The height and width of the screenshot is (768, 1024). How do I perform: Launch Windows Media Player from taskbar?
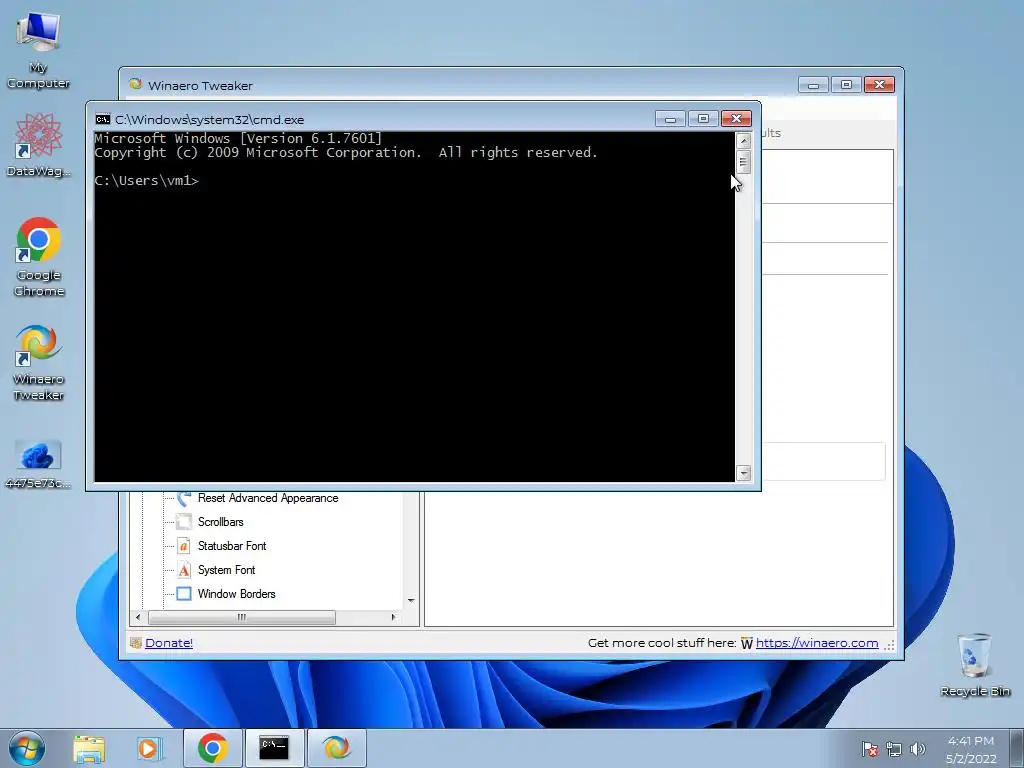point(149,748)
